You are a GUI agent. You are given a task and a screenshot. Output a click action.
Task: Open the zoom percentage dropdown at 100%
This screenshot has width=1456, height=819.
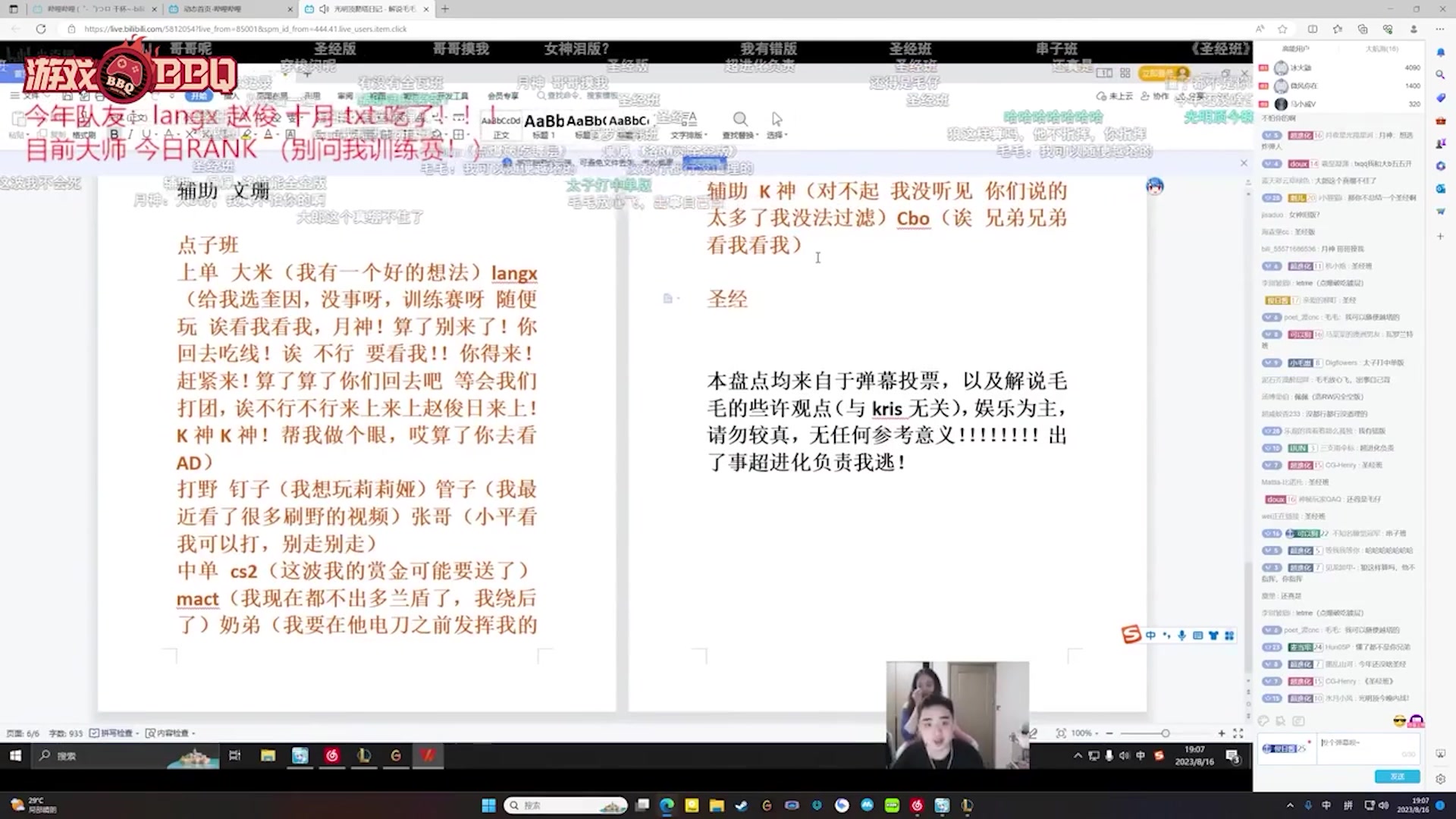1084,733
